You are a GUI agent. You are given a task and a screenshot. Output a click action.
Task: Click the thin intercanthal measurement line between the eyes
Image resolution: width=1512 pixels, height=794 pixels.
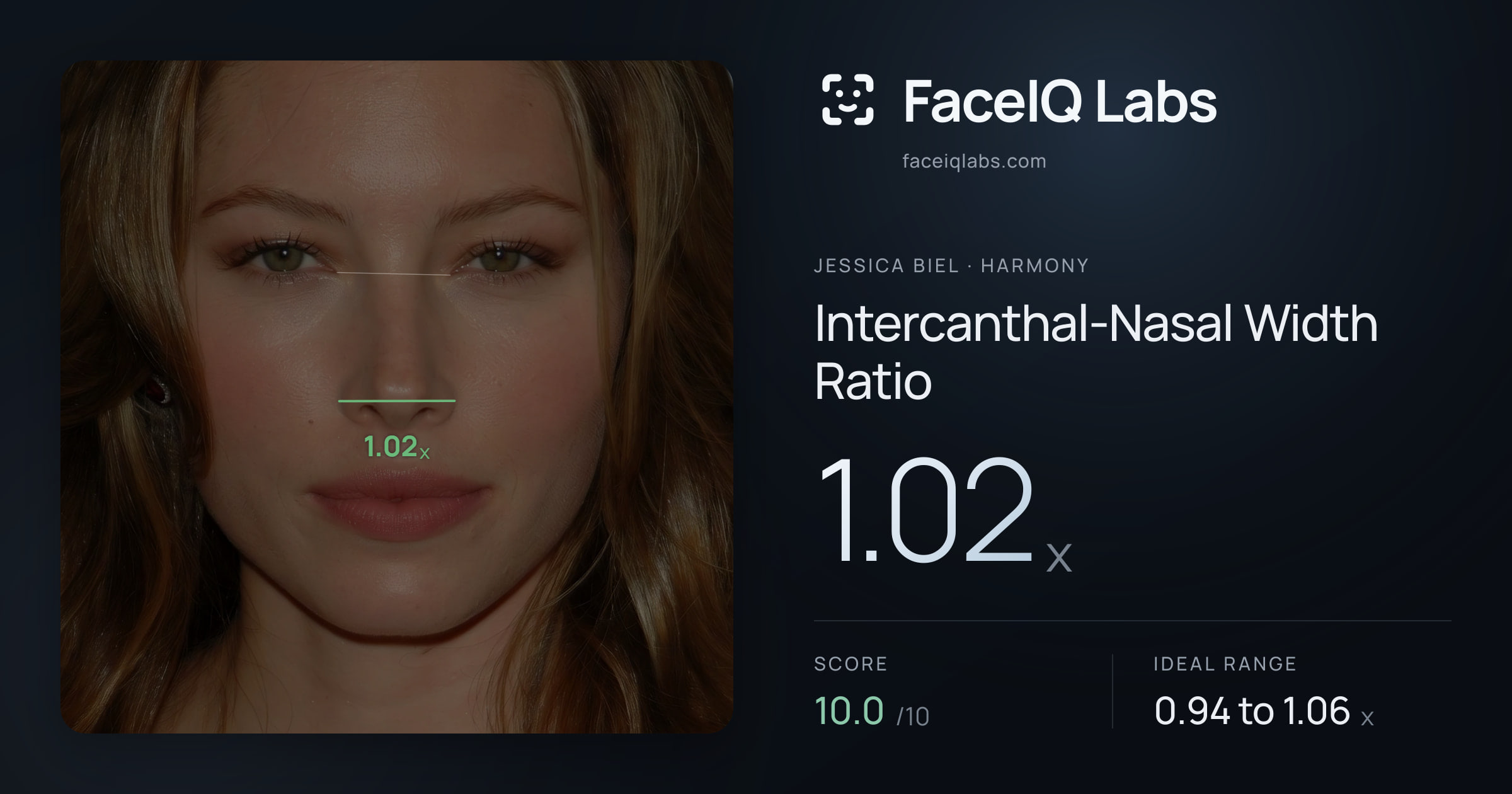pos(394,273)
